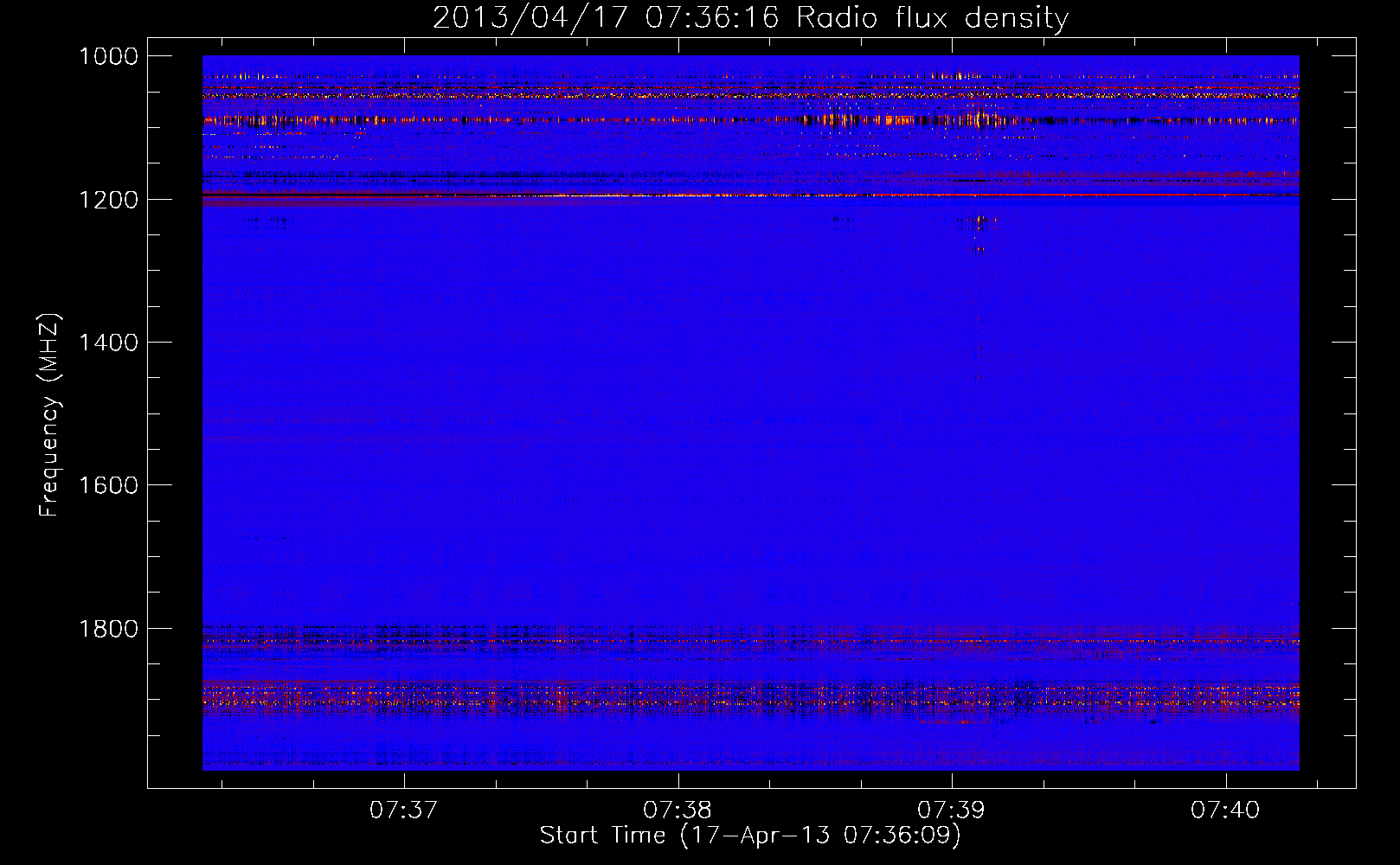Select the 'Frequency (MHZ)' axis label
This screenshot has height=865, width=1400.
pos(49,415)
